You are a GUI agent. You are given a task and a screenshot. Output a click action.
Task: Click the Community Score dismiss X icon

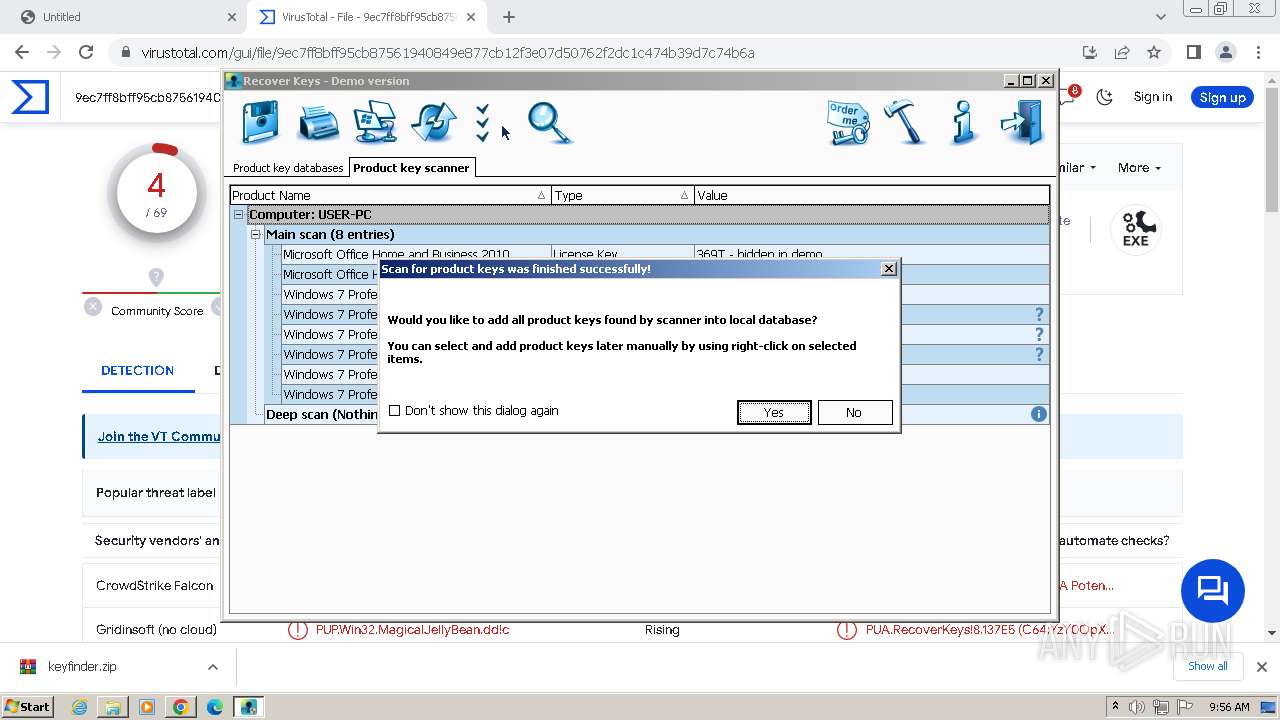coord(93,307)
